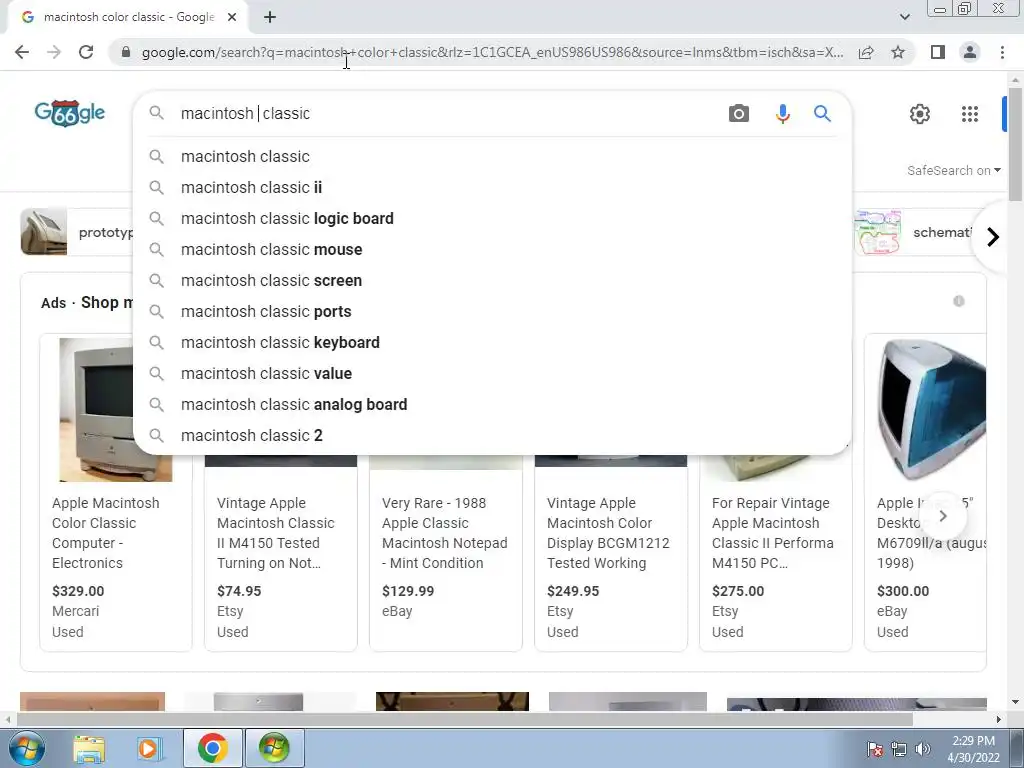Select macintosh classic keyboard suggestion

pyautogui.click(x=492, y=343)
